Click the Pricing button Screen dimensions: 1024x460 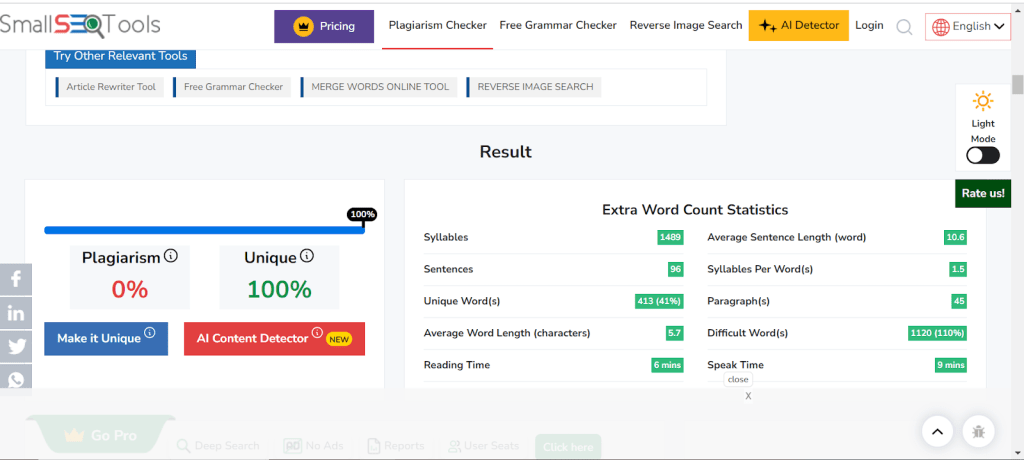tap(324, 26)
